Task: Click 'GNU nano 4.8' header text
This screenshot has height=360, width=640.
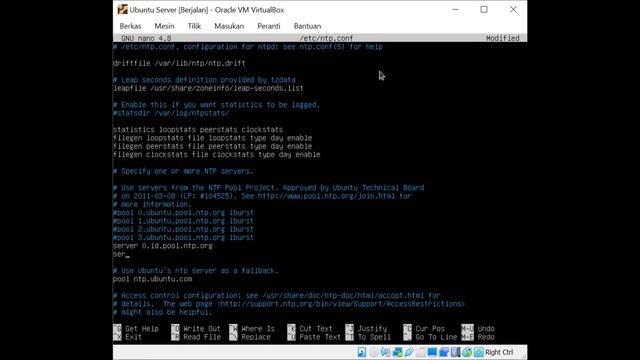Action: click(x=146, y=38)
